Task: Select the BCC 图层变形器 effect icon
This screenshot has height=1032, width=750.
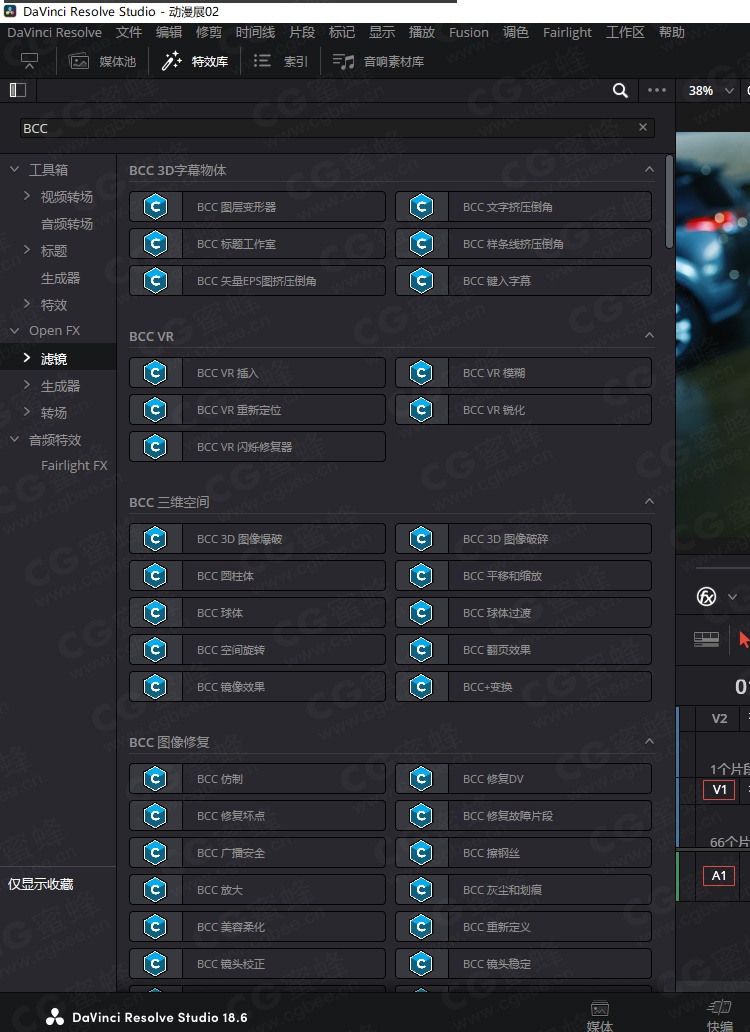Action: pos(155,207)
